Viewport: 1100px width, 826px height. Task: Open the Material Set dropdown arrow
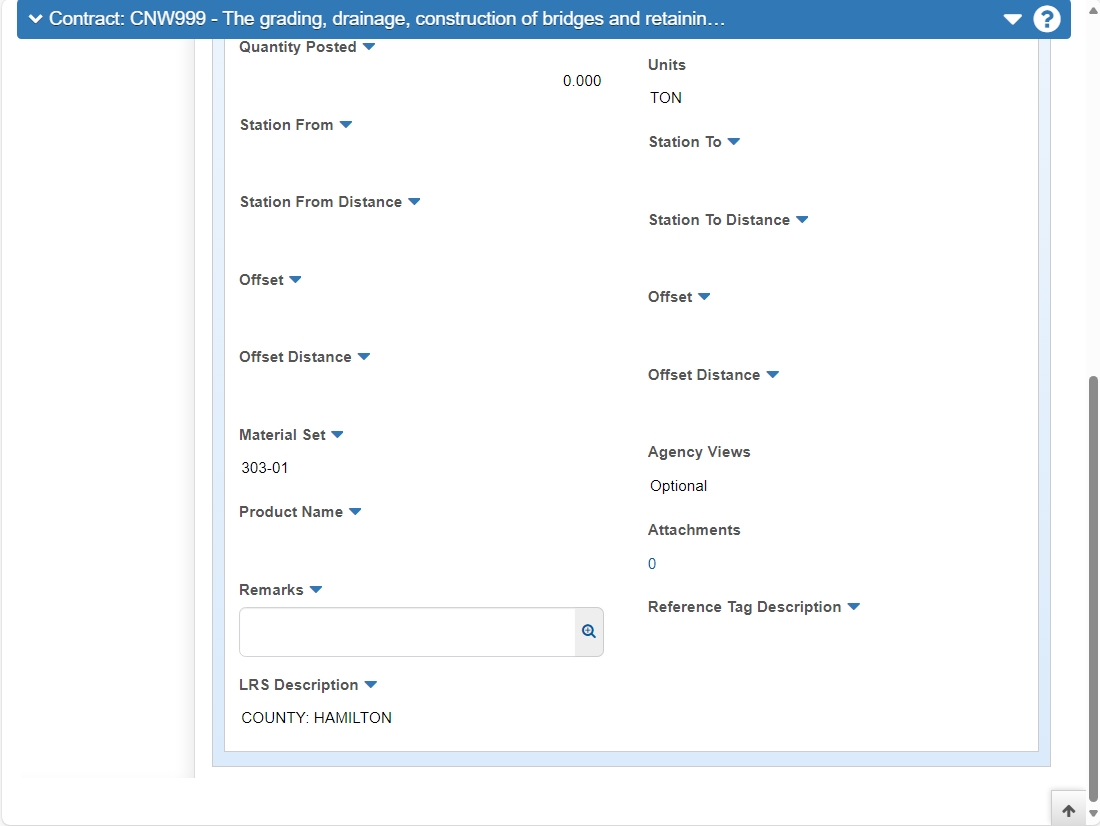pyautogui.click(x=337, y=435)
